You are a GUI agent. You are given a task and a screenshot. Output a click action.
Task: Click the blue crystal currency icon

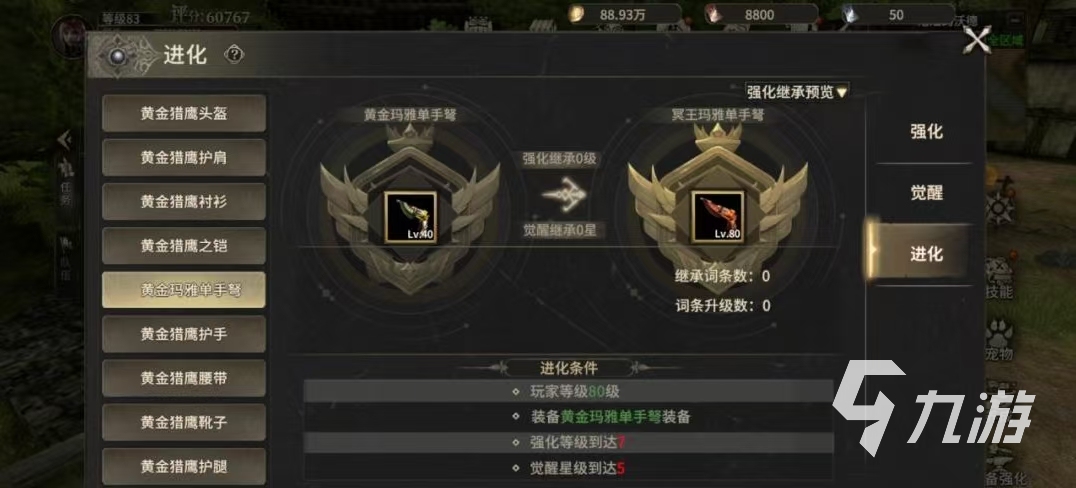click(x=851, y=14)
